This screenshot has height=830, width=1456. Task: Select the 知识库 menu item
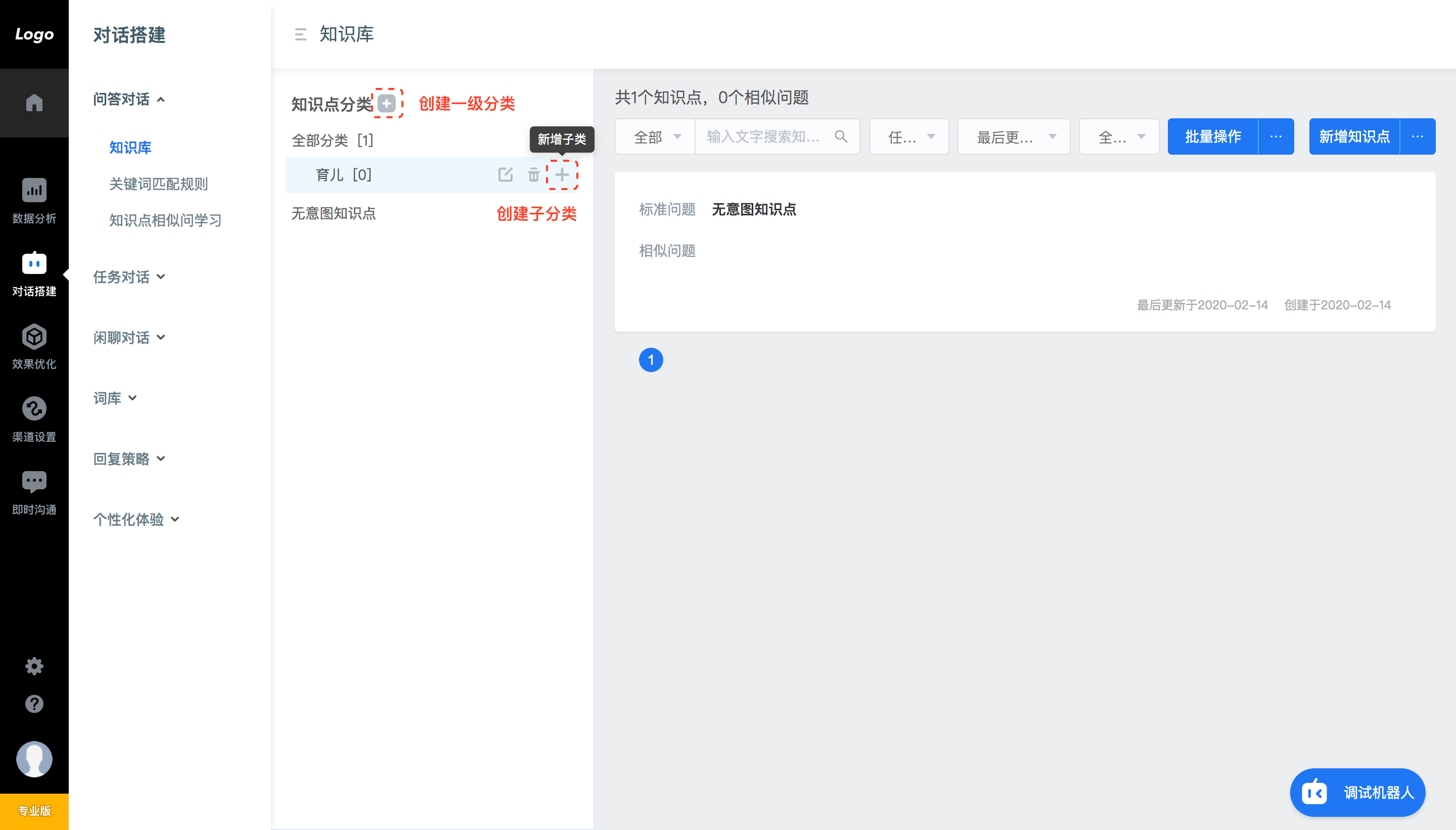(x=130, y=148)
